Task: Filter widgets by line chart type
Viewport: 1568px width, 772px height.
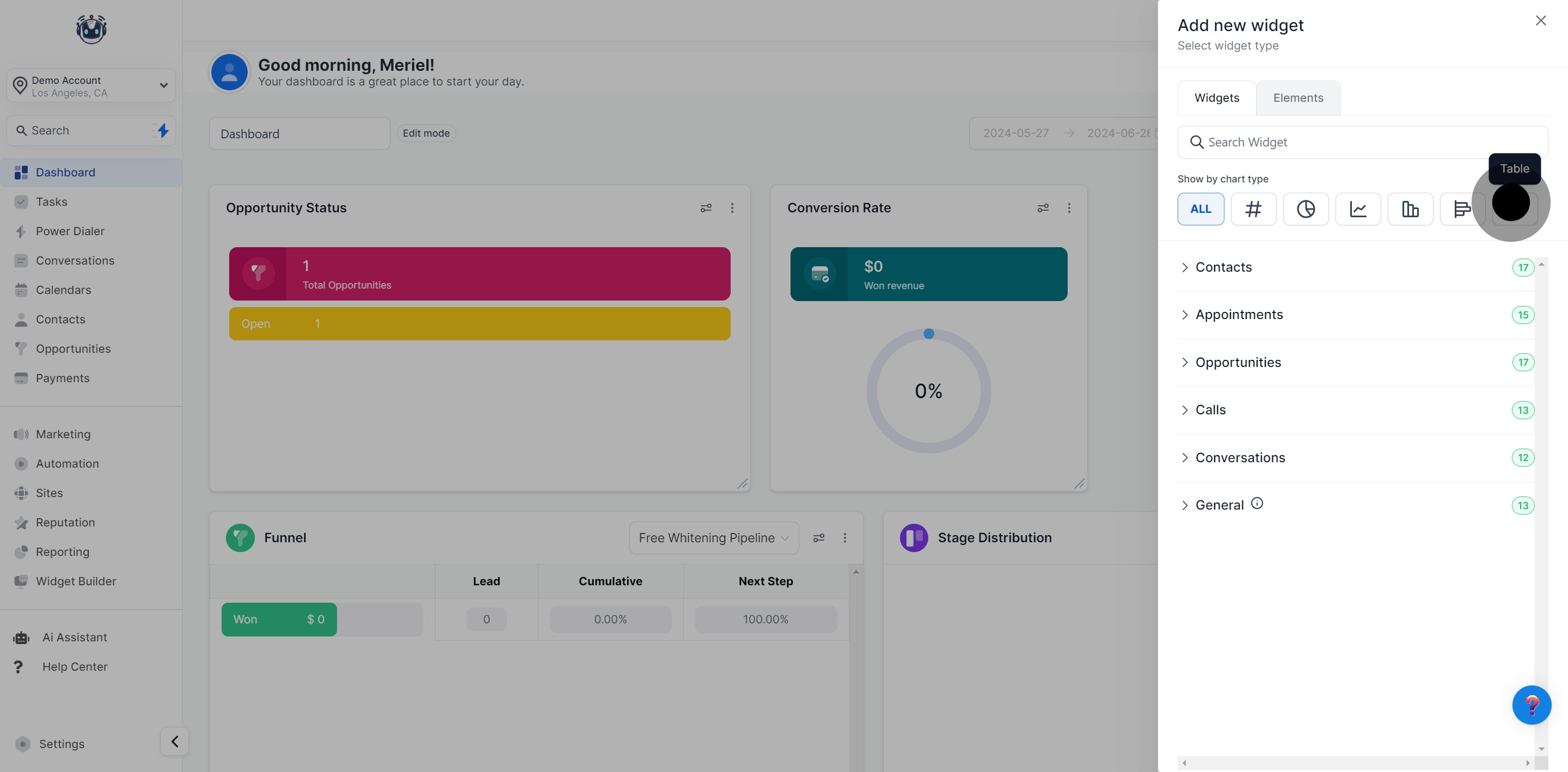Action: point(1357,209)
